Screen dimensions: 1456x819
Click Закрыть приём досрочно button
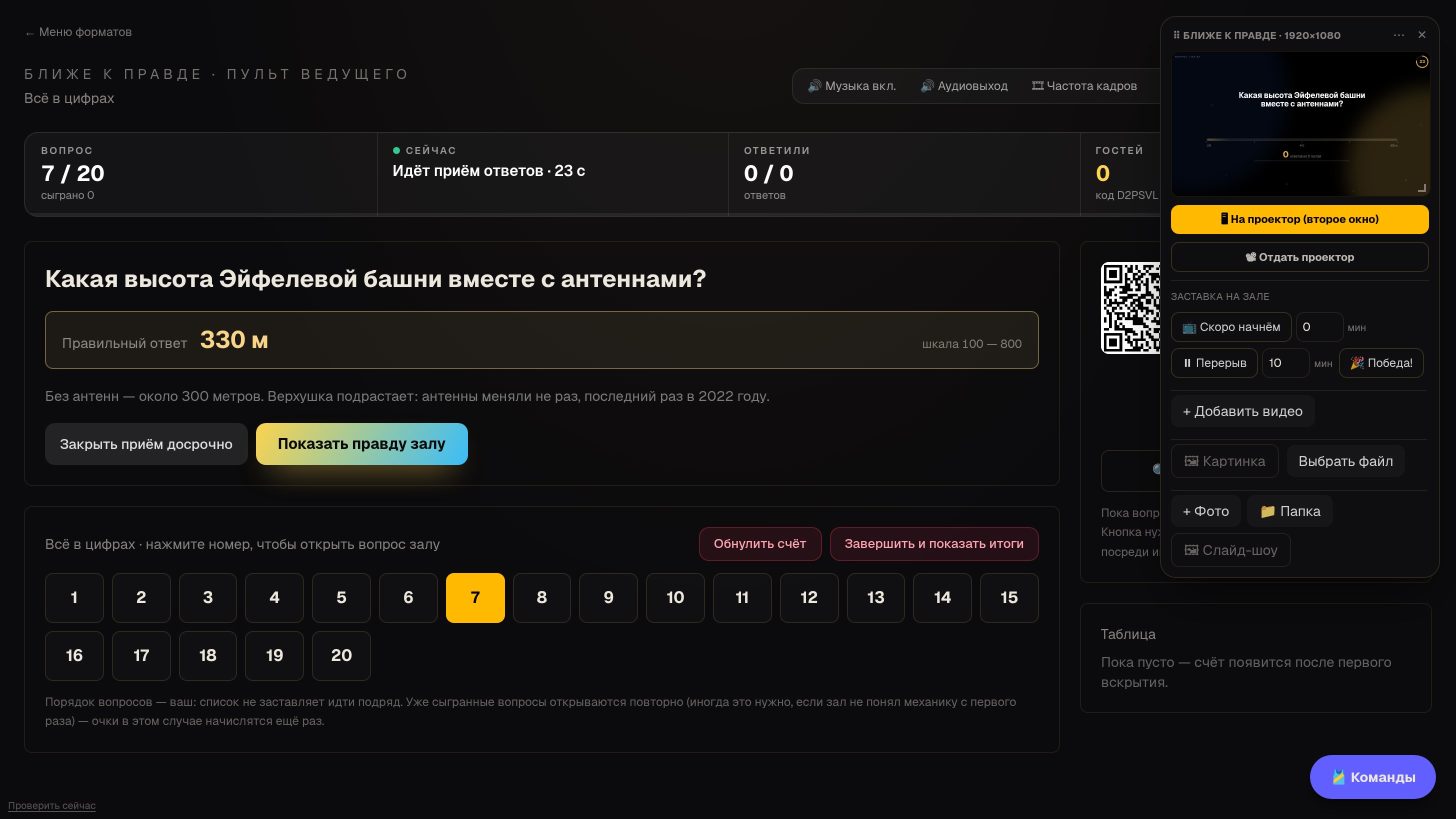click(x=146, y=444)
